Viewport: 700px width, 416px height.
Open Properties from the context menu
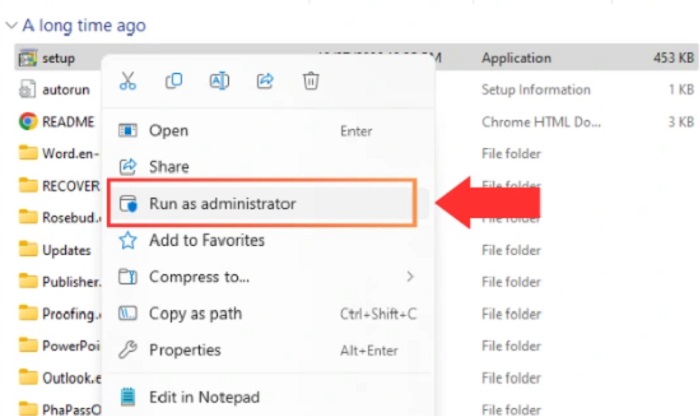184,350
